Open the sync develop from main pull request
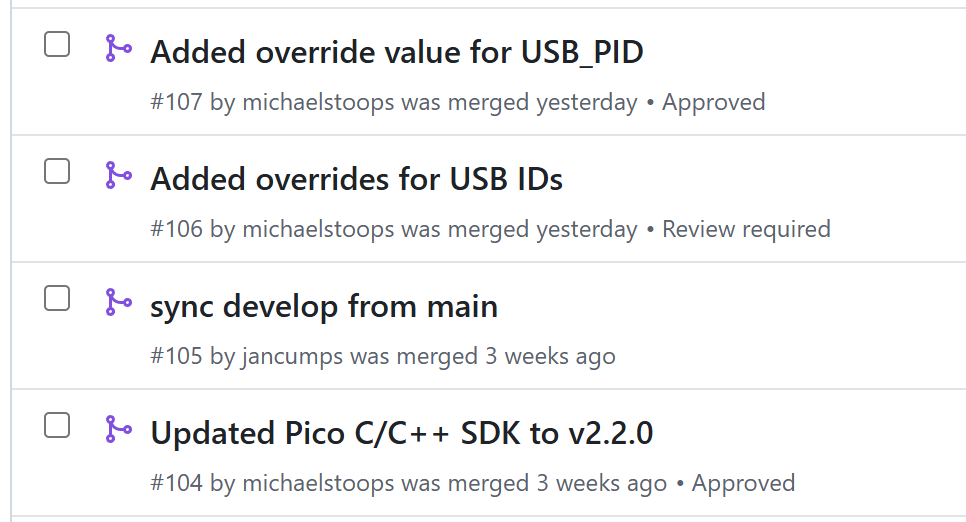The image size is (966, 522). pyautogui.click(x=324, y=306)
